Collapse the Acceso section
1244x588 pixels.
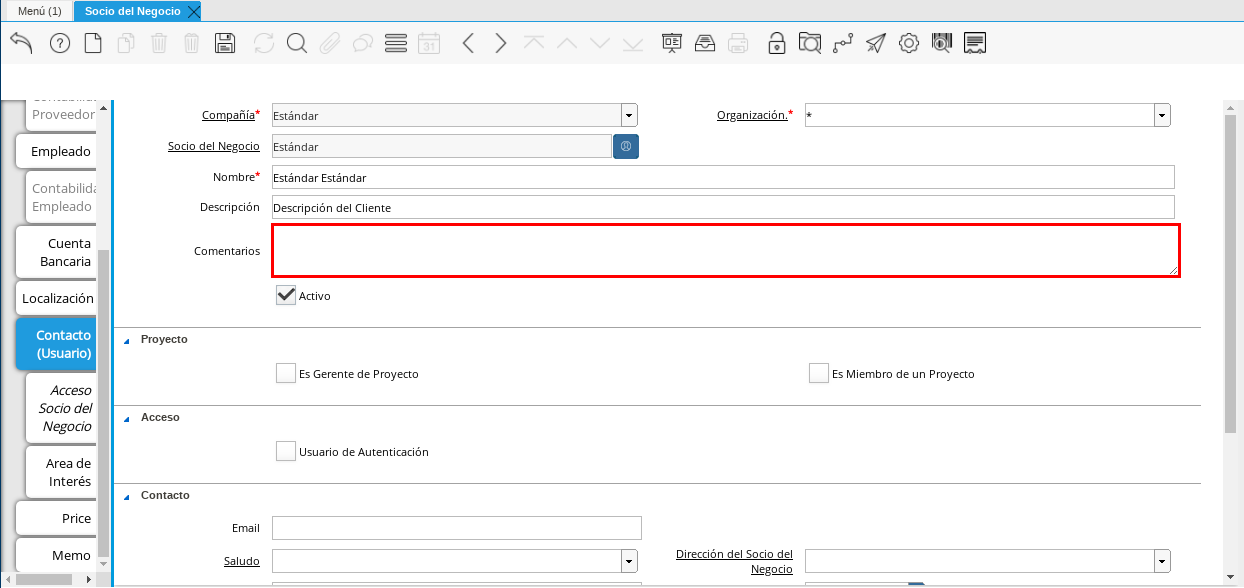[x=126, y=418]
